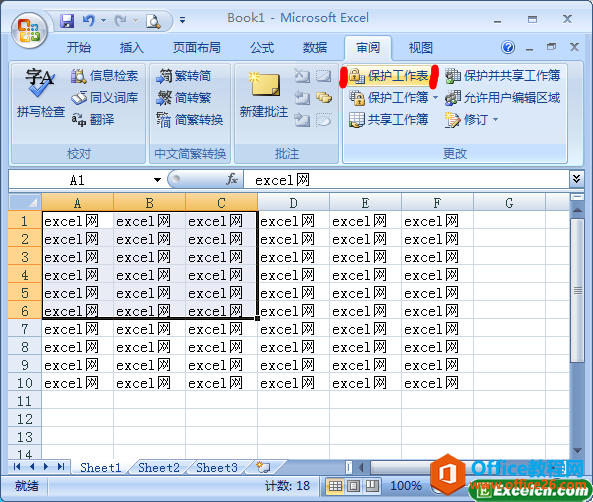The height and width of the screenshot is (502, 593).
Task: Save the workbook with floppy icon
Action: click(67, 20)
